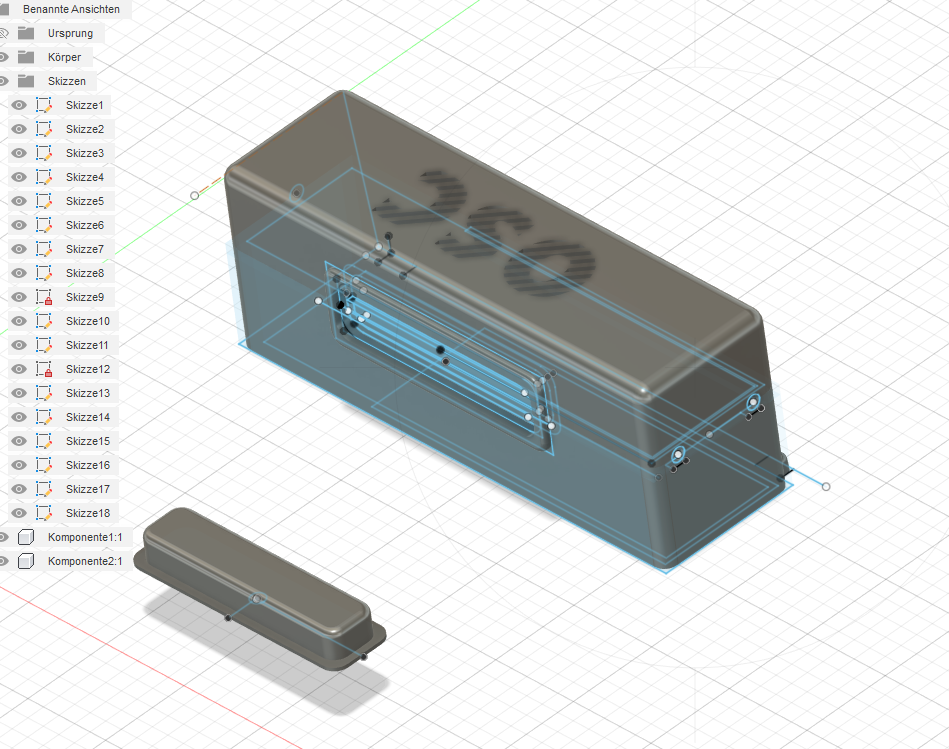The image size is (949, 749).
Task: Click the Skizze14 sketch icon
Action: tap(43, 416)
